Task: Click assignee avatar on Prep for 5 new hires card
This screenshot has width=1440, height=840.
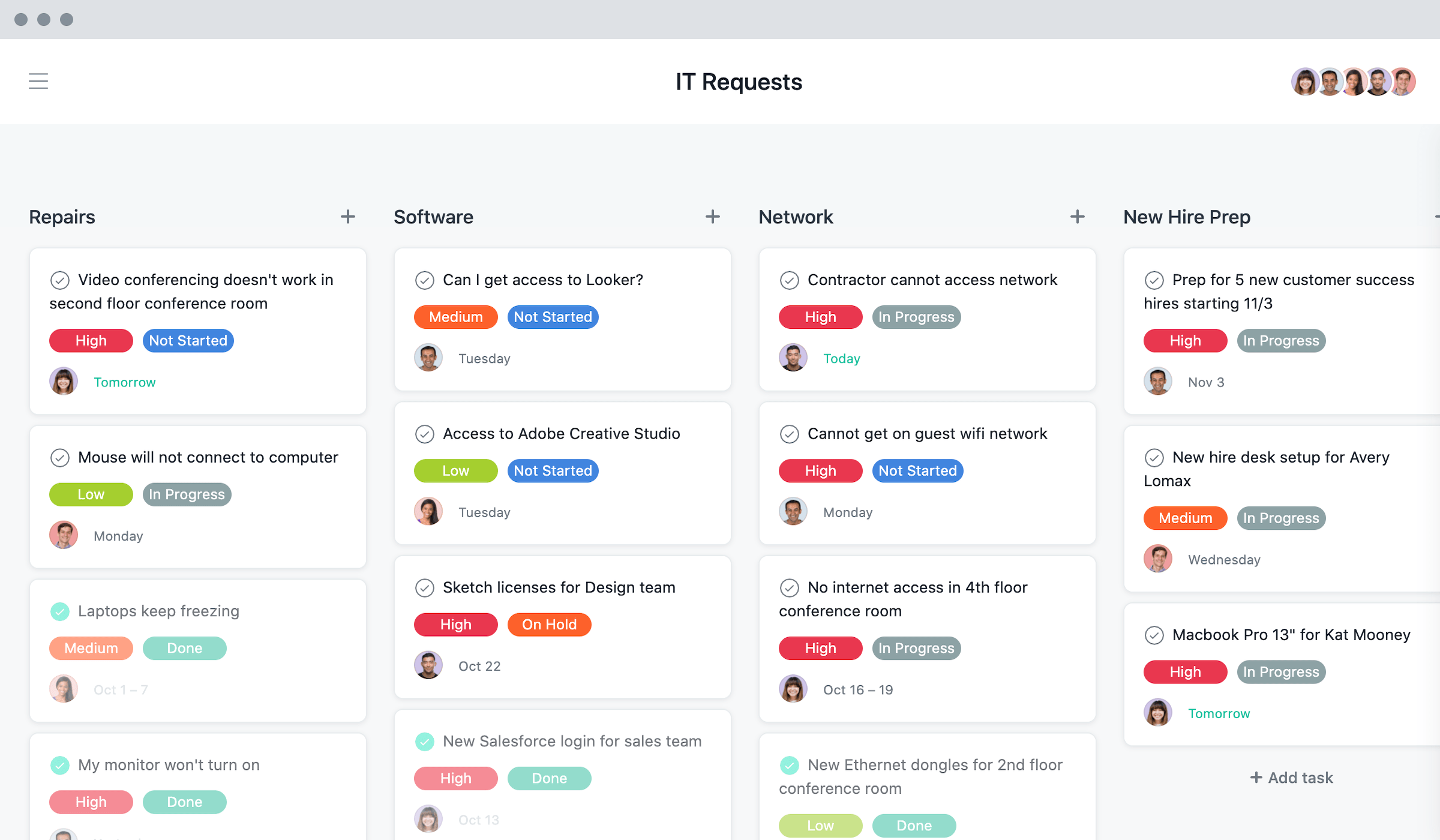Action: [1158, 382]
